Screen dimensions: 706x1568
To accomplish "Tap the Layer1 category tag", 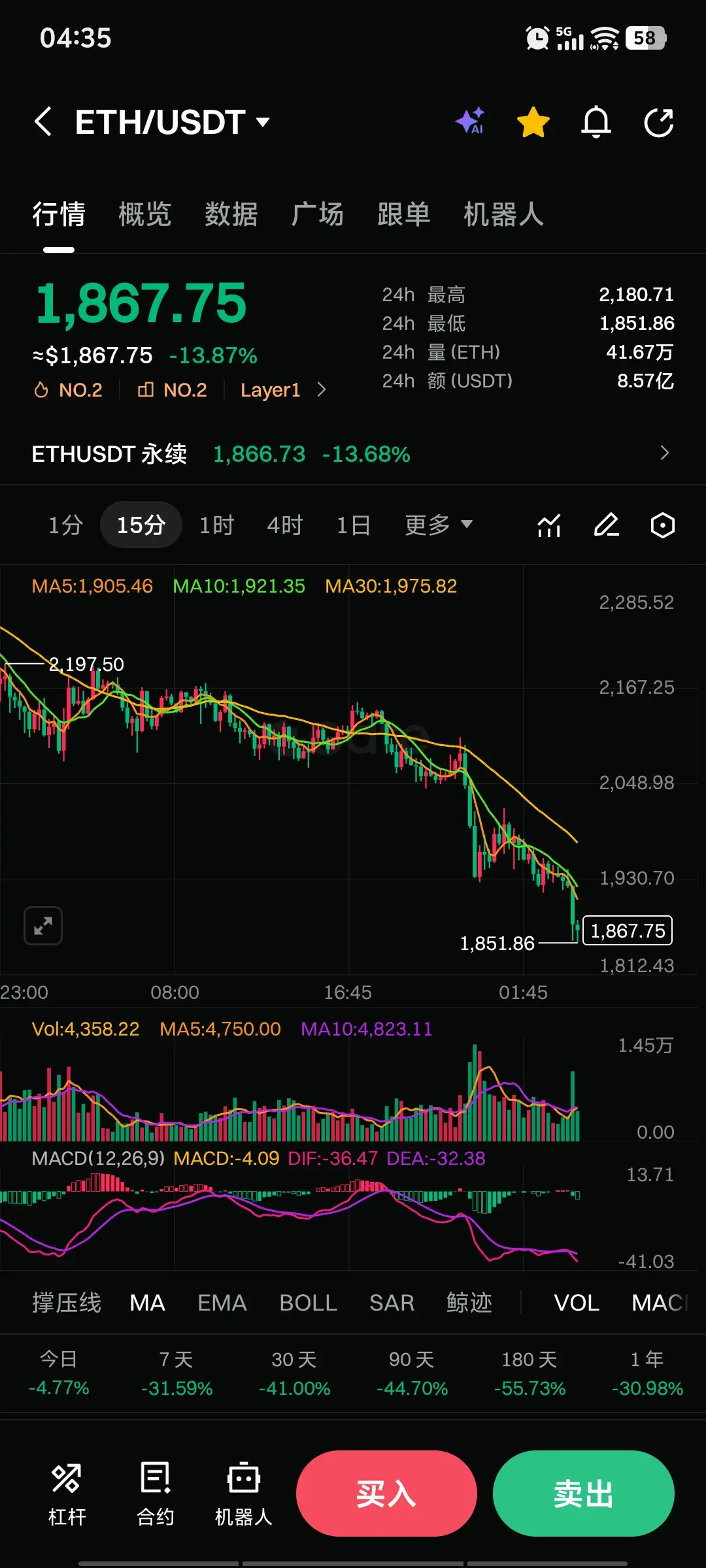I will click(x=270, y=390).
